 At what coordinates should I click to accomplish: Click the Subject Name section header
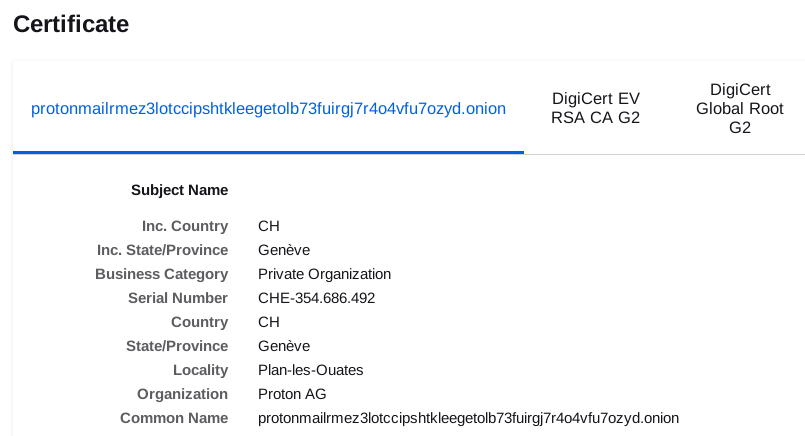pyautogui.click(x=179, y=189)
